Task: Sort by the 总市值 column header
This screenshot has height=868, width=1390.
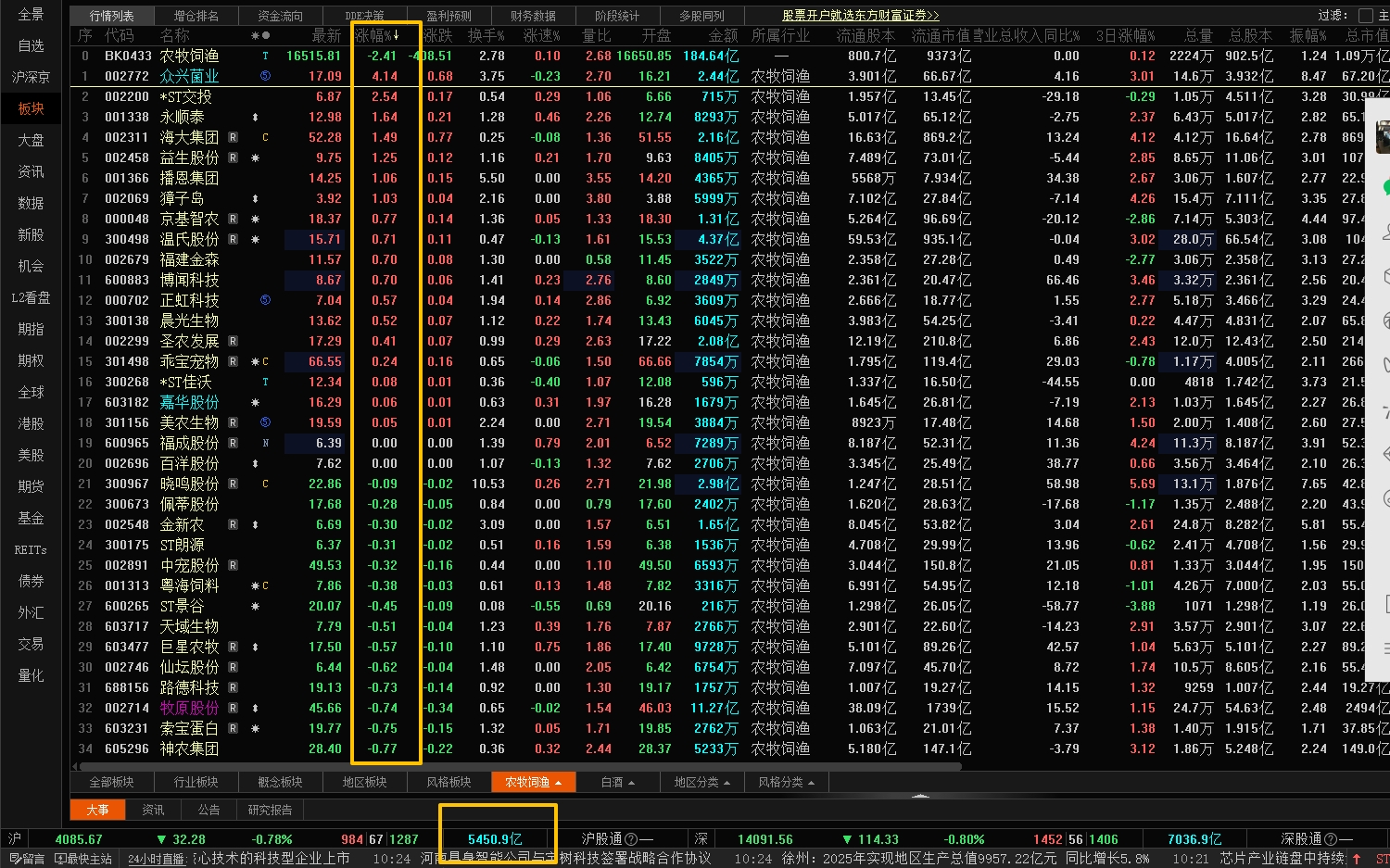Action: tap(1366, 35)
